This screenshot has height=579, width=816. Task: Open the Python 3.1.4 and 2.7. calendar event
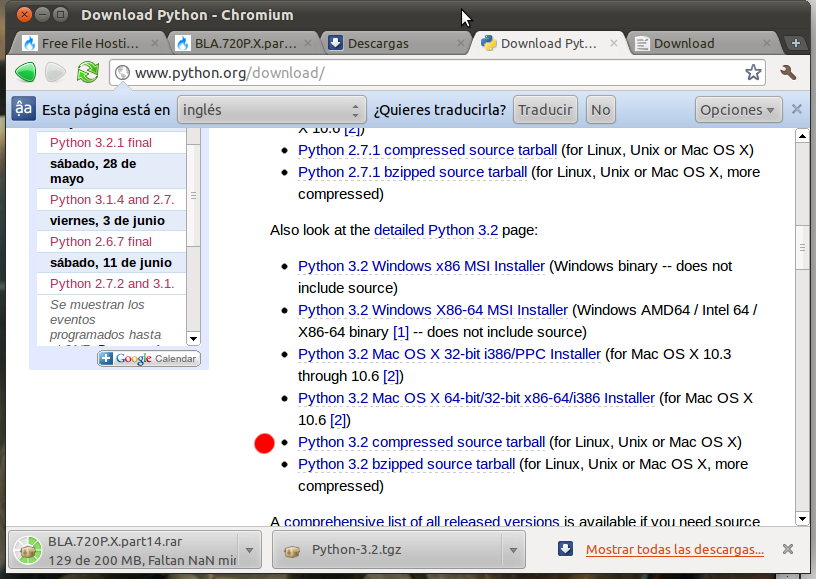coord(112,200)
